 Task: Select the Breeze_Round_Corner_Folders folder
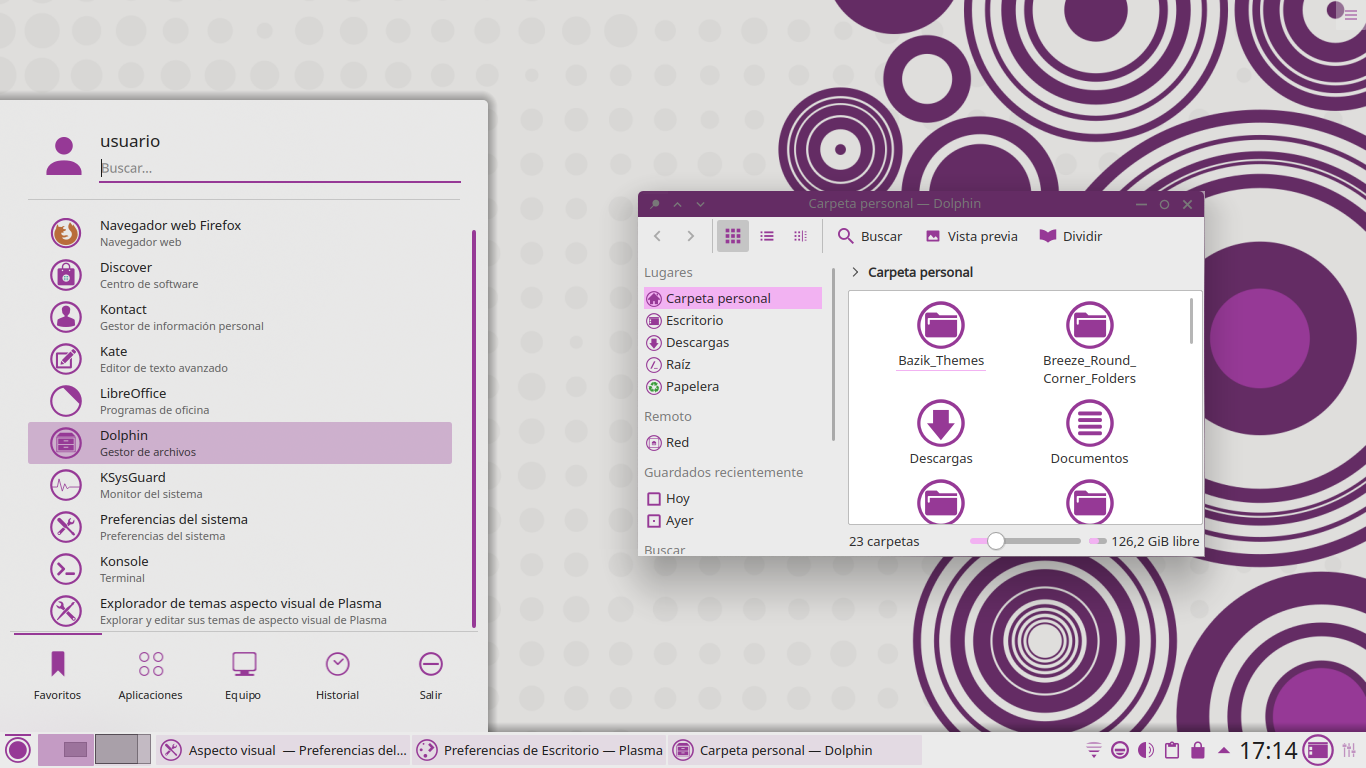pos(1090,343)
